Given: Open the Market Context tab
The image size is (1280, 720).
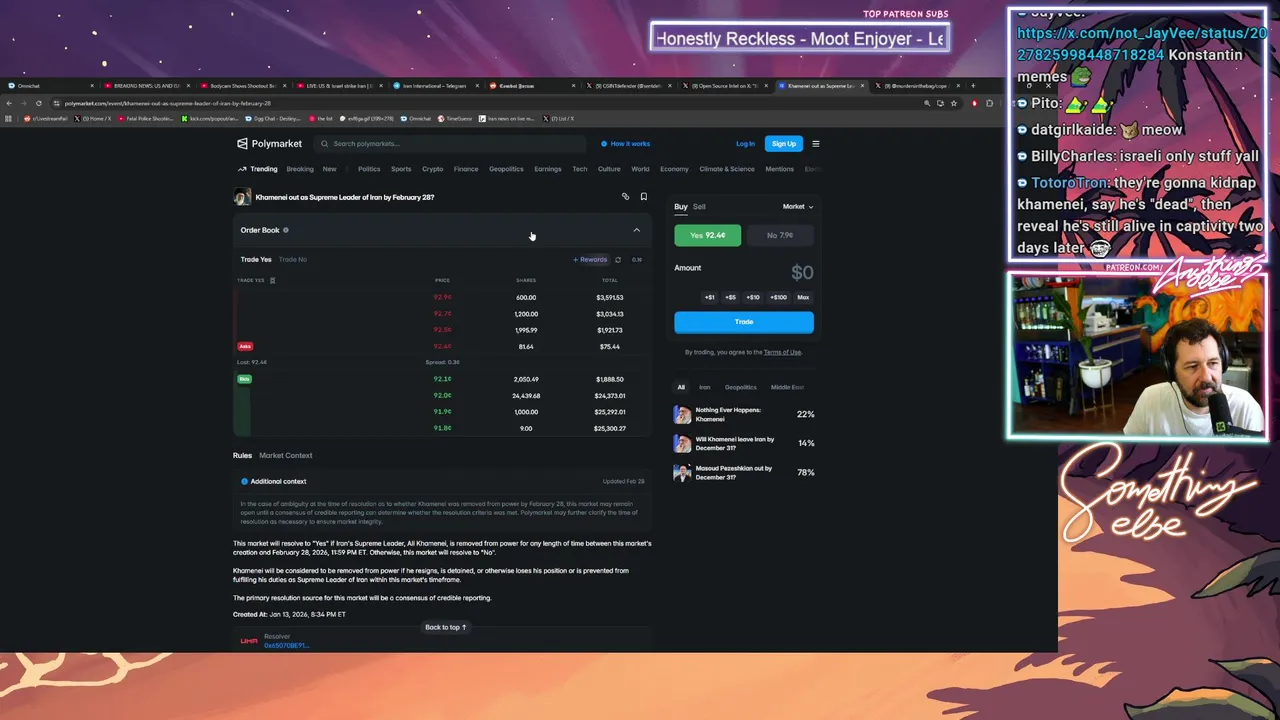Looking at the screenshot, I should coord(286,455).
